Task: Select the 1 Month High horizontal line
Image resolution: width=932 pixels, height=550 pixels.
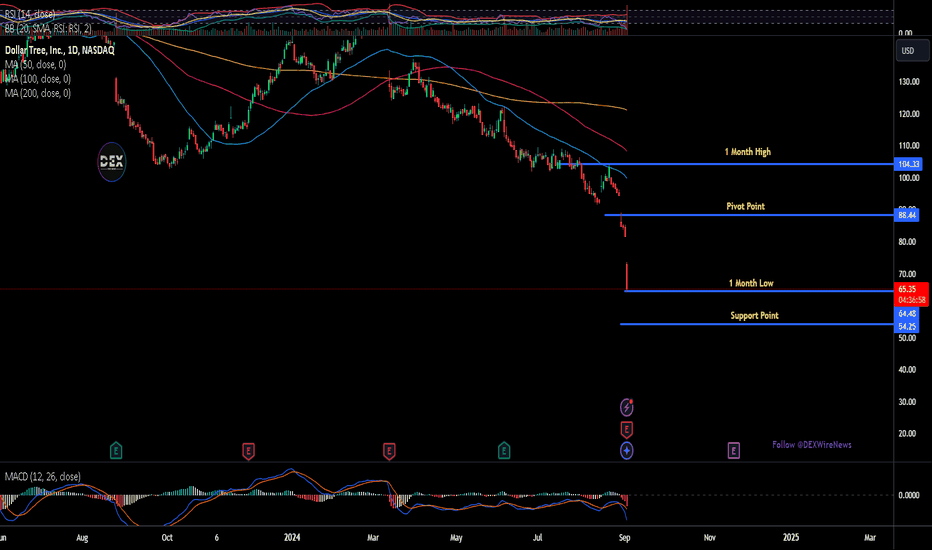Action: pos(725,164)
